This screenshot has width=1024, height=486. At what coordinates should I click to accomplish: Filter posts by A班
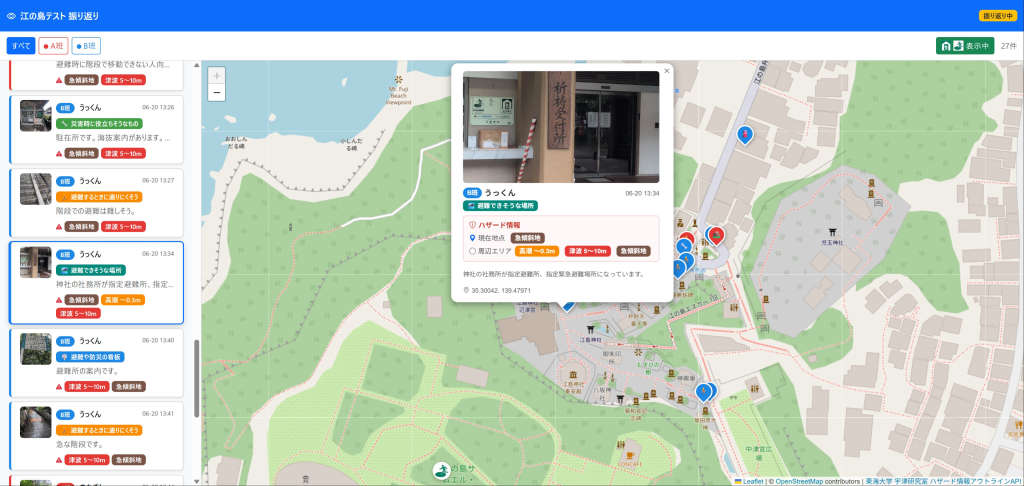pos(54,46)
